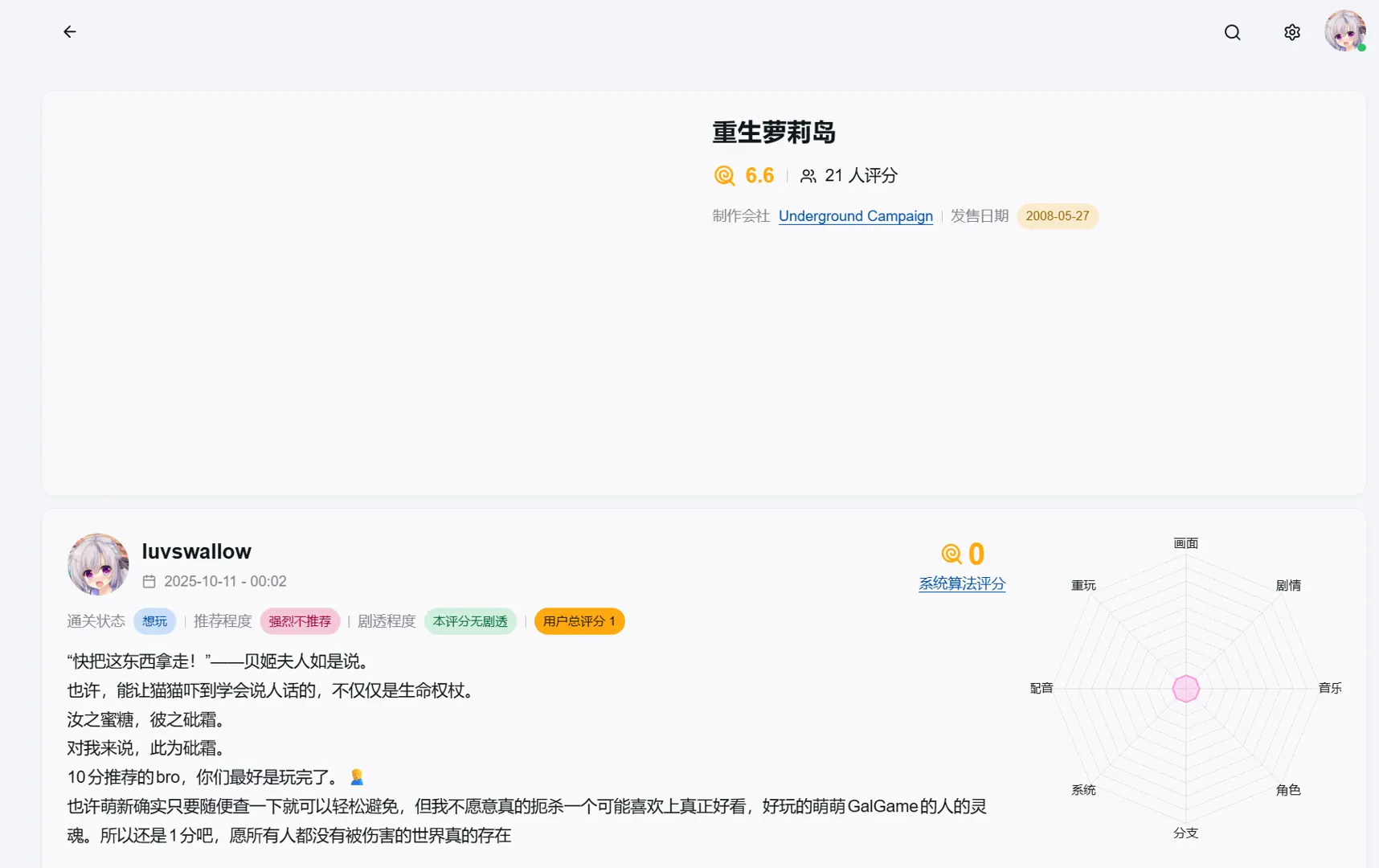Image resolution: width=1379 pixels, height=868 pixels.
Task: Click the 强烈不推荐 recommendation tag
Action: [x=300, y=621]
